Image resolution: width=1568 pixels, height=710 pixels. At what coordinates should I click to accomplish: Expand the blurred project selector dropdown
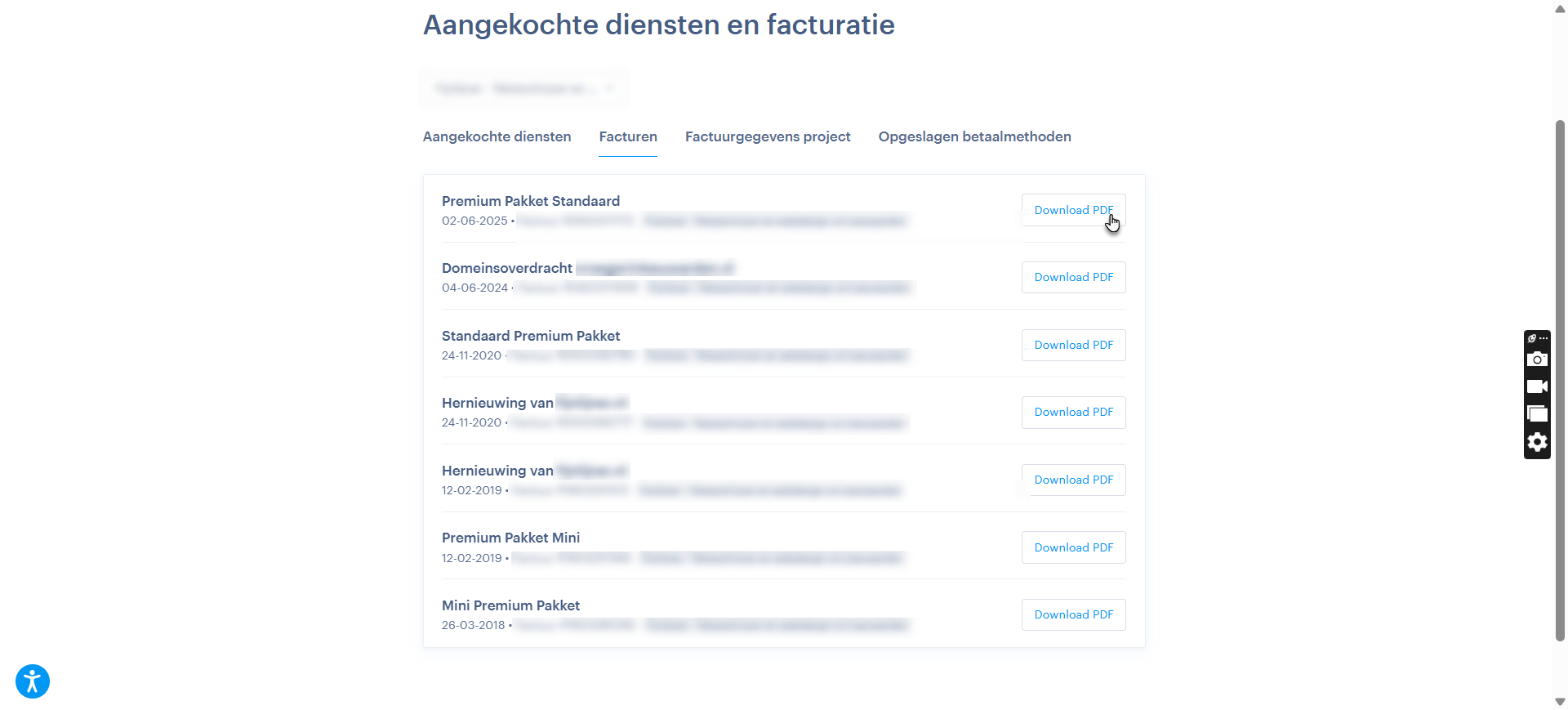coord(524,88)
